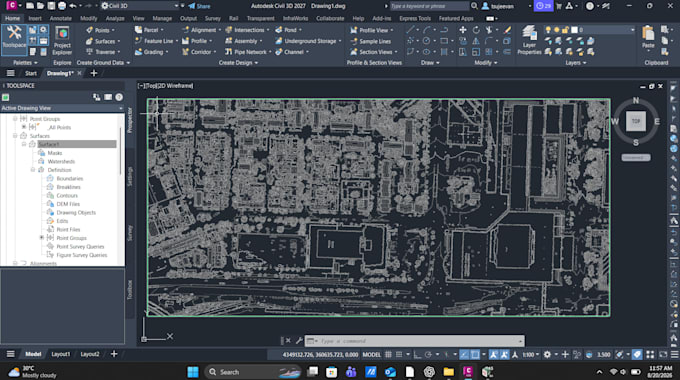Collapse the Definition tree node
Image resolution: width=680 pixels, height=380 pixels.
33,170
